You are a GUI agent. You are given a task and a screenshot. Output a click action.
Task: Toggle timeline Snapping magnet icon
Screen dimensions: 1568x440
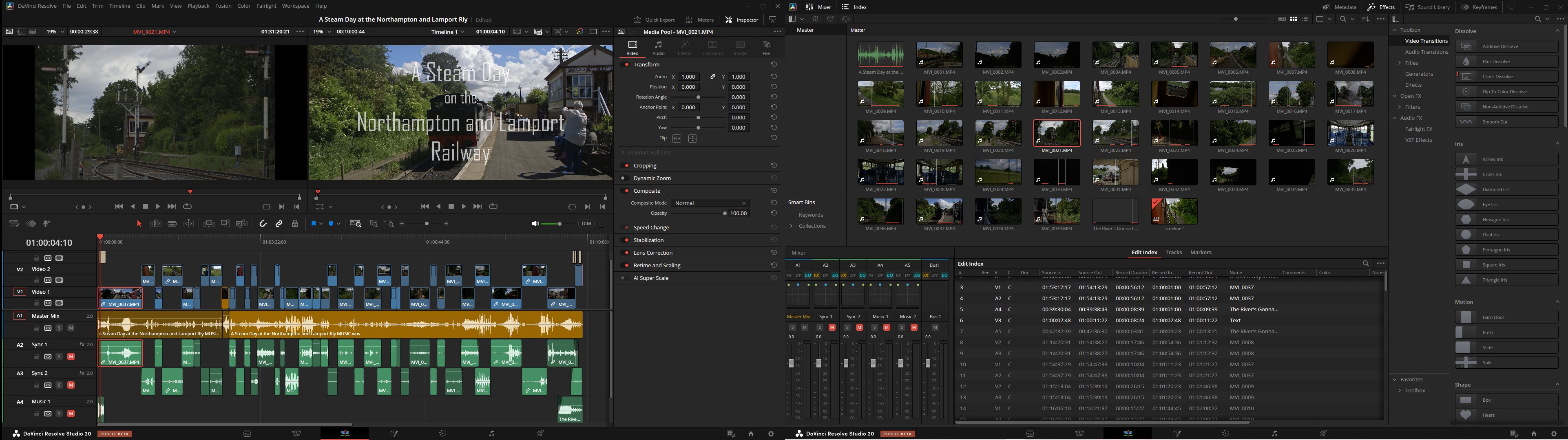pos(263,224)
